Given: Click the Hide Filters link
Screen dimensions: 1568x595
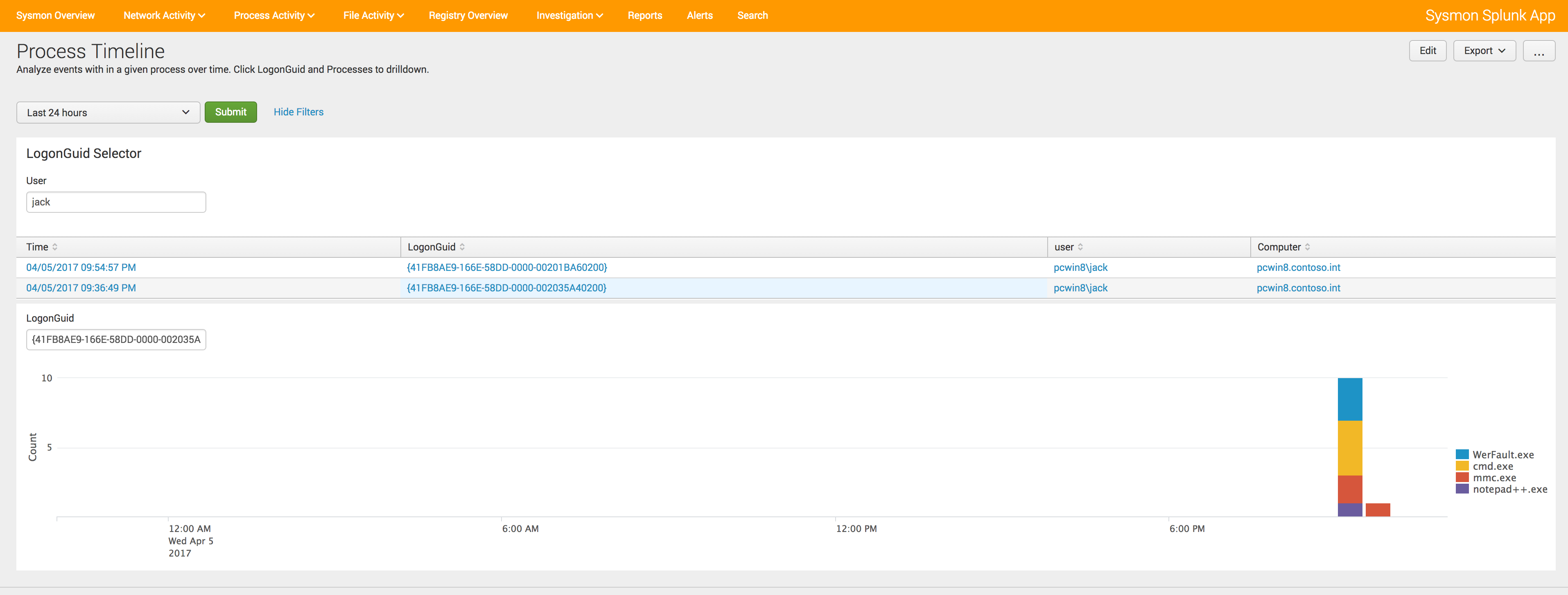Looking at the screenshot, I should (298, 112).
